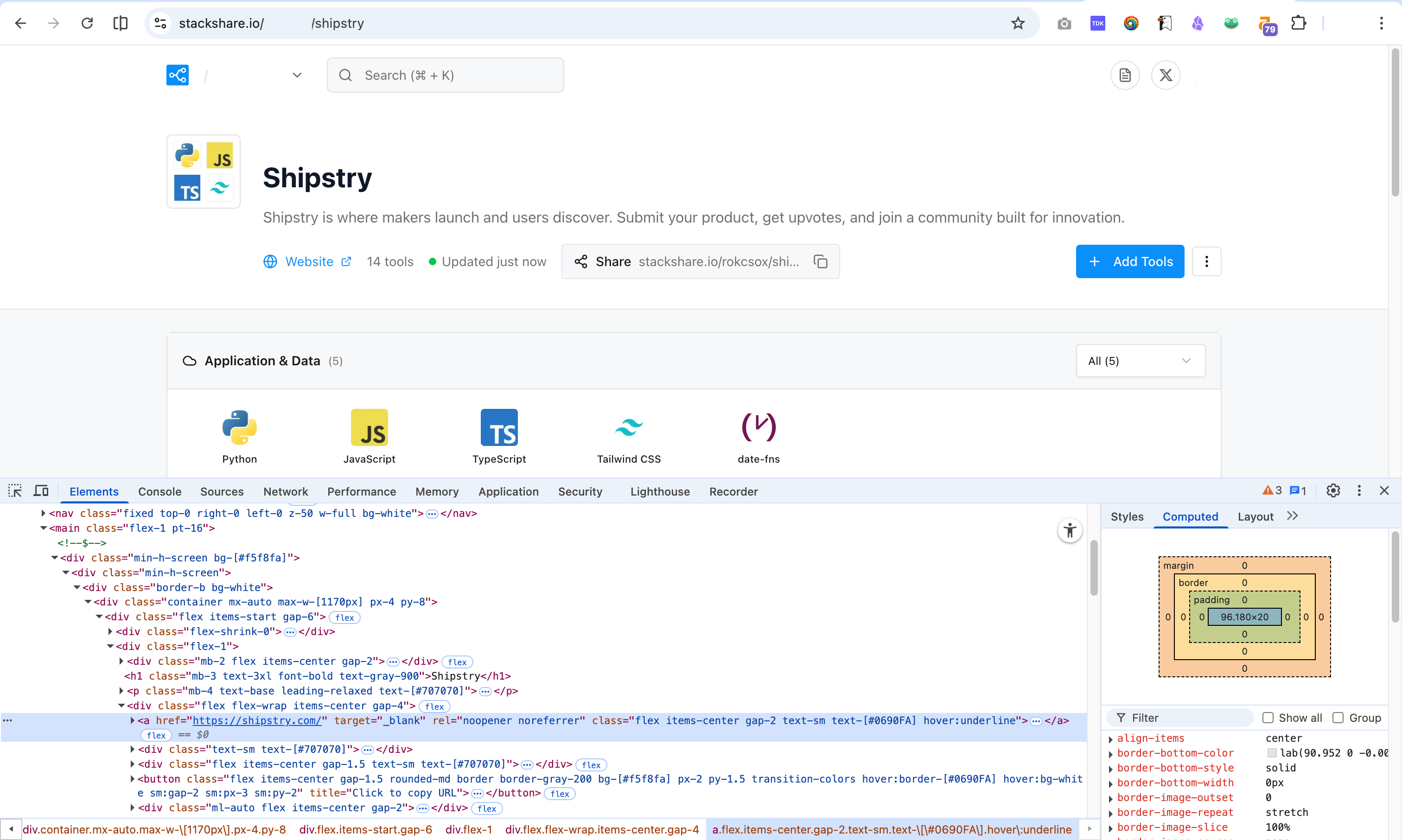The height and width of the screenshot is (840, 1402).
Task: Open the Styles pane tab
Action: click(x=1126, y=516)
